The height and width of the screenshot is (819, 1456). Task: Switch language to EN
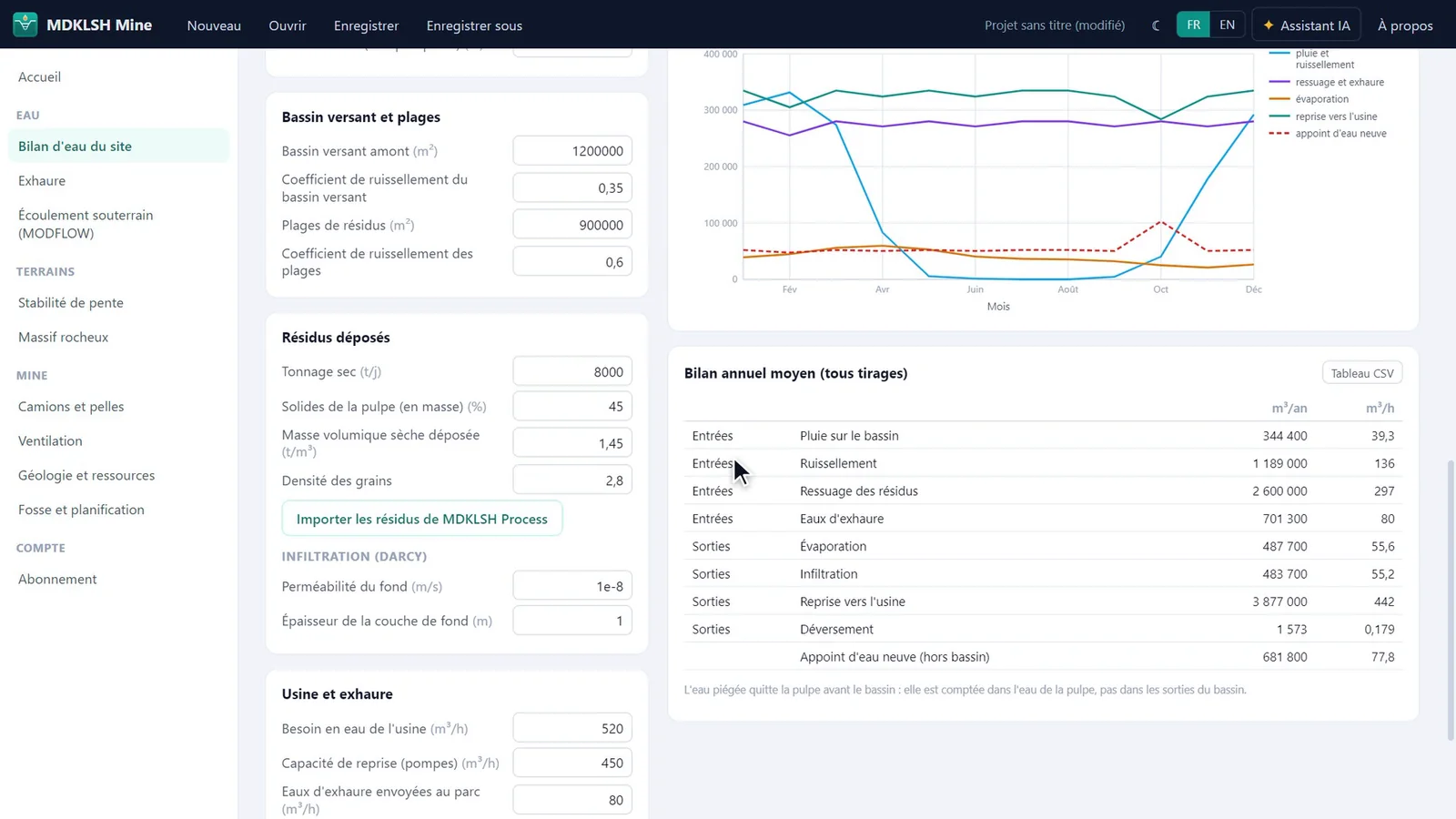pyautogui.click(x=1227, y=25)
